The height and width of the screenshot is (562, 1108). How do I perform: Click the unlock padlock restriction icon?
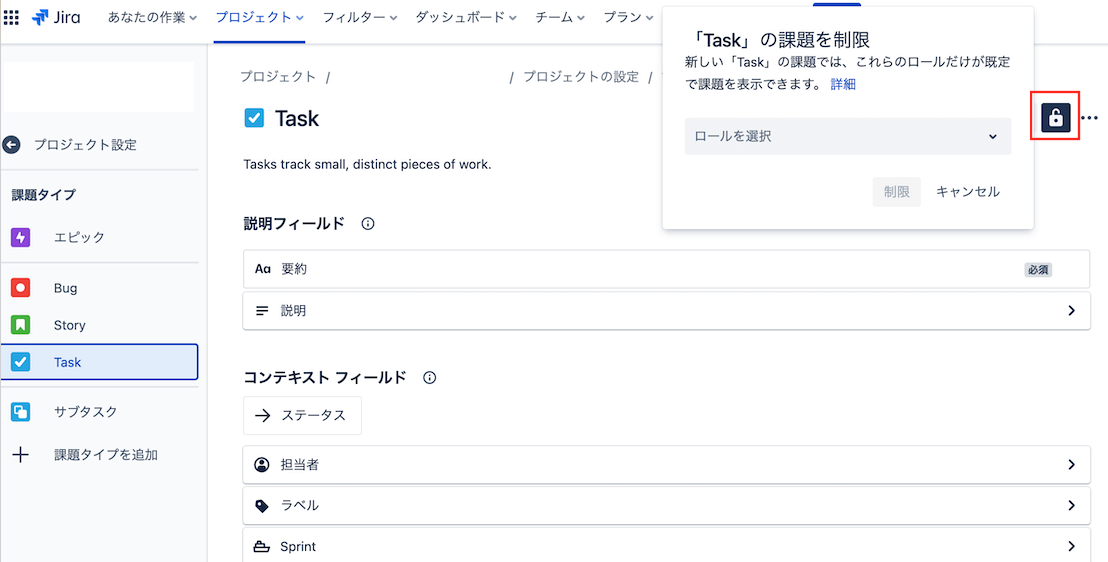click(1056, 117)
